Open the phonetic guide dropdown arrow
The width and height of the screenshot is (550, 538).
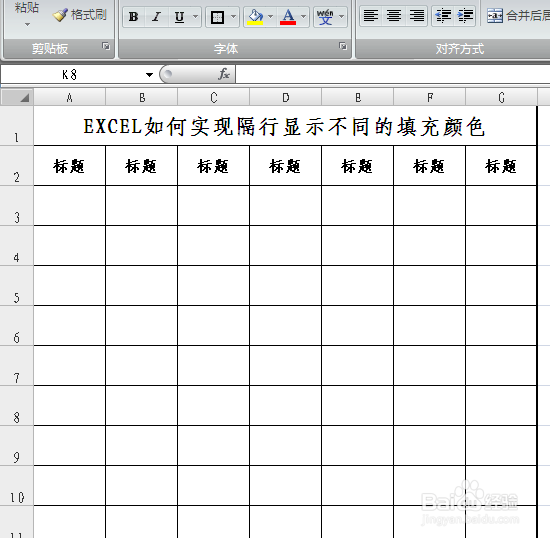[342, 16]
